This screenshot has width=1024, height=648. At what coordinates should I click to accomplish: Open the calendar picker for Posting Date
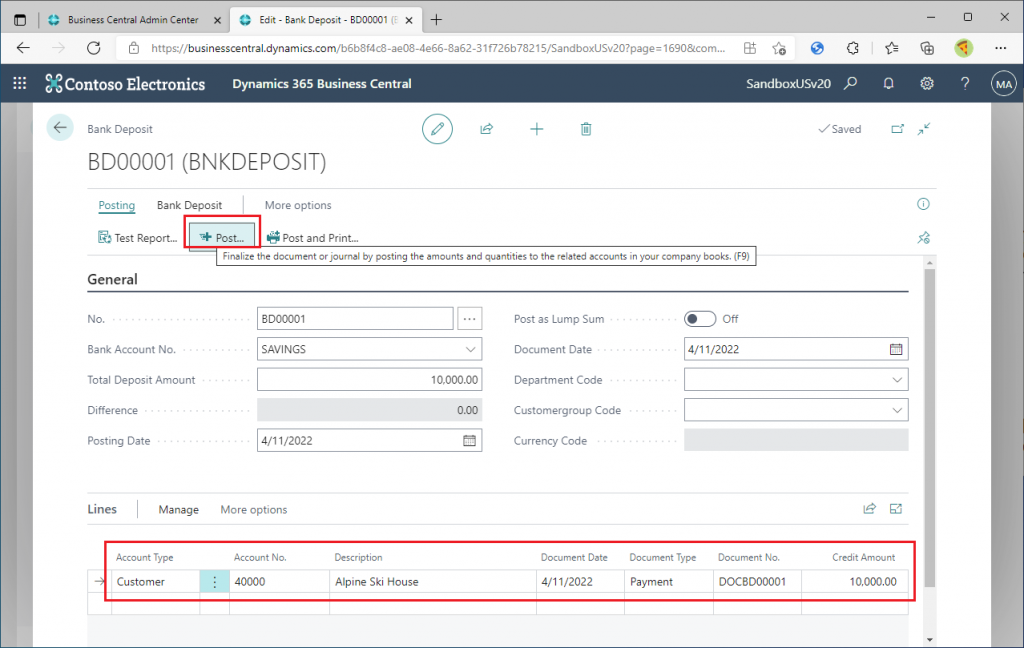[x=470, y=441]
